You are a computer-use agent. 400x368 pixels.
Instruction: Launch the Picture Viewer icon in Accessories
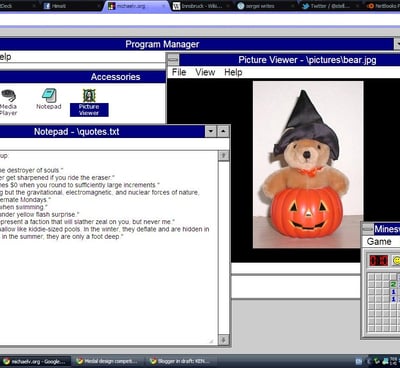tap(89, 102)
